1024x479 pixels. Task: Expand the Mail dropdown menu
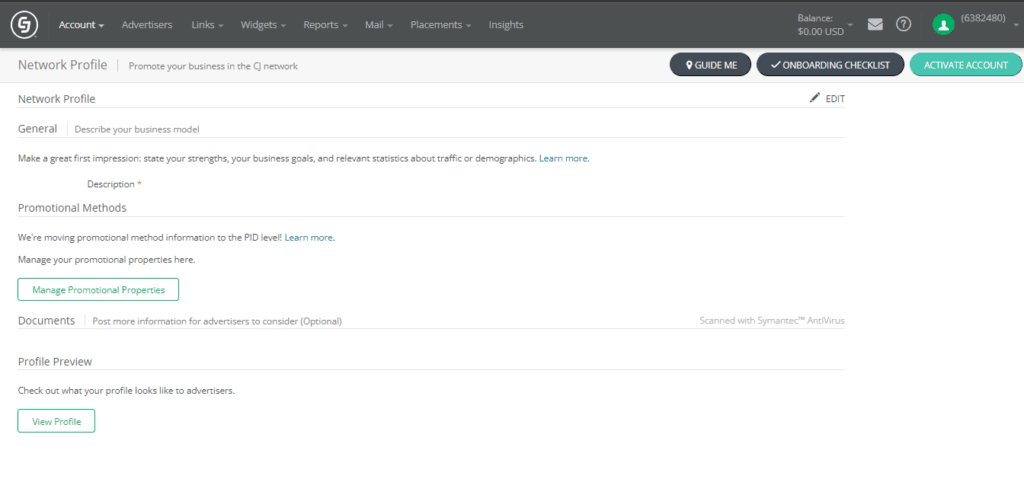click(379, 25)
